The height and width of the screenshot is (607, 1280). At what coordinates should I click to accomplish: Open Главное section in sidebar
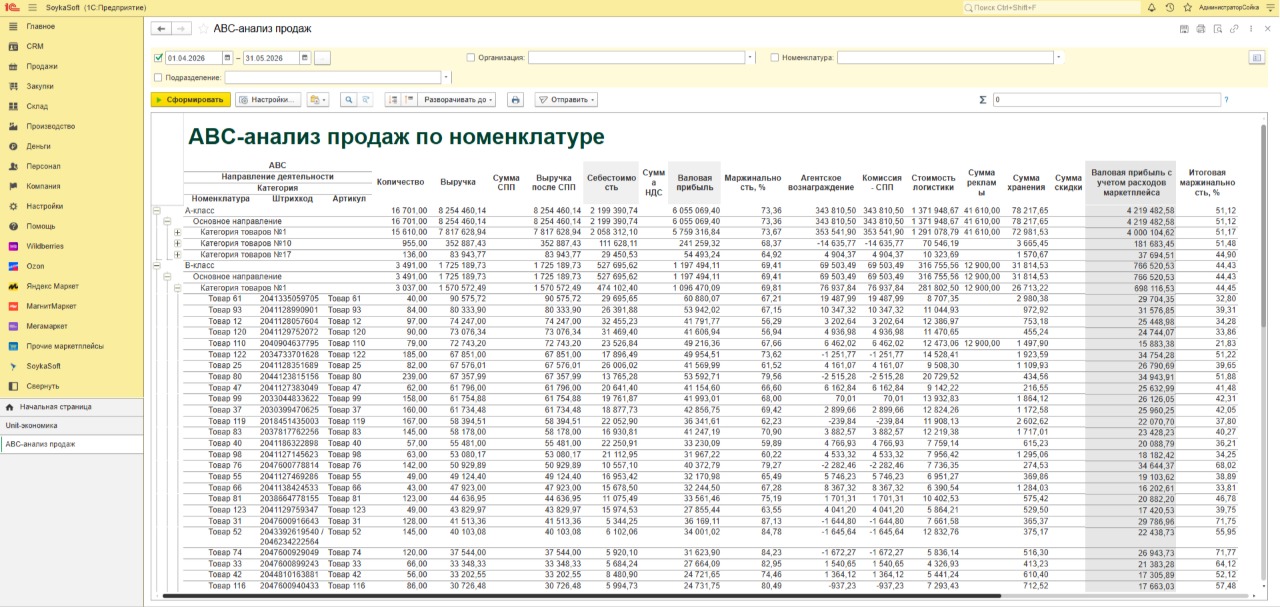pyautogui.click(x=41, y=26)
